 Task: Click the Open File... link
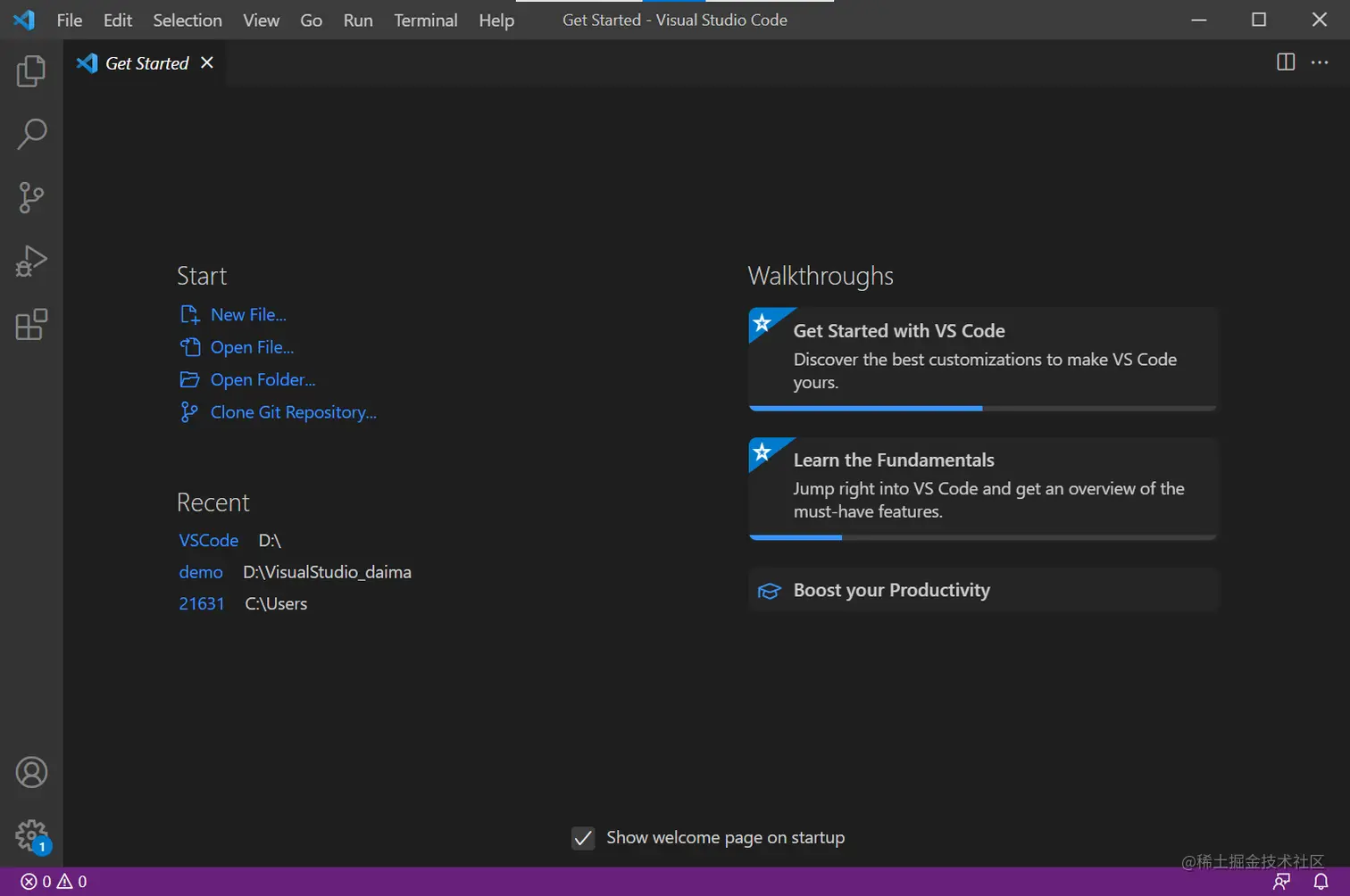pyautogui.click(x=252, y=347)
